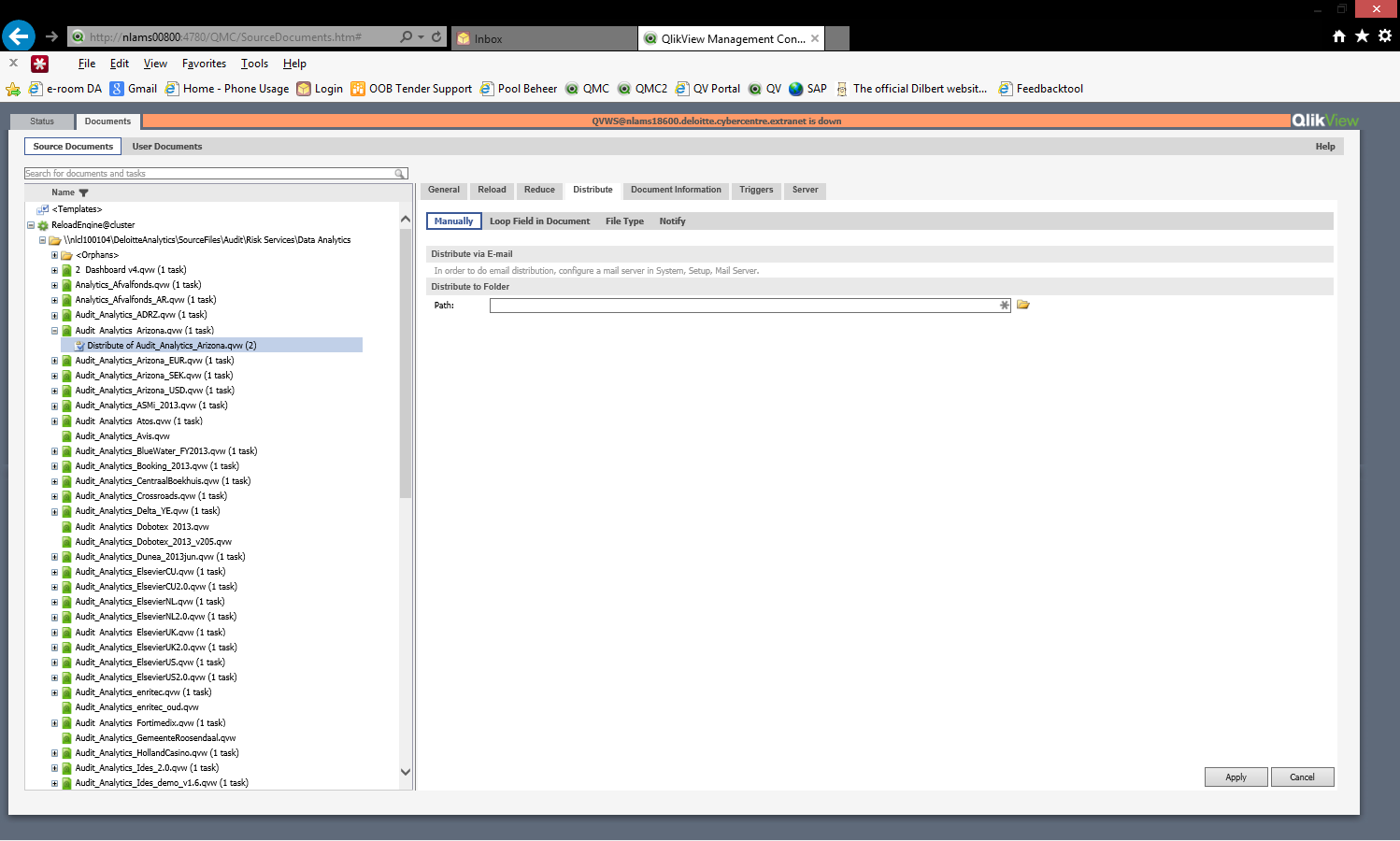Click the Gmail bookmark icon
The image size is (1400, 841).
point(117,89)
